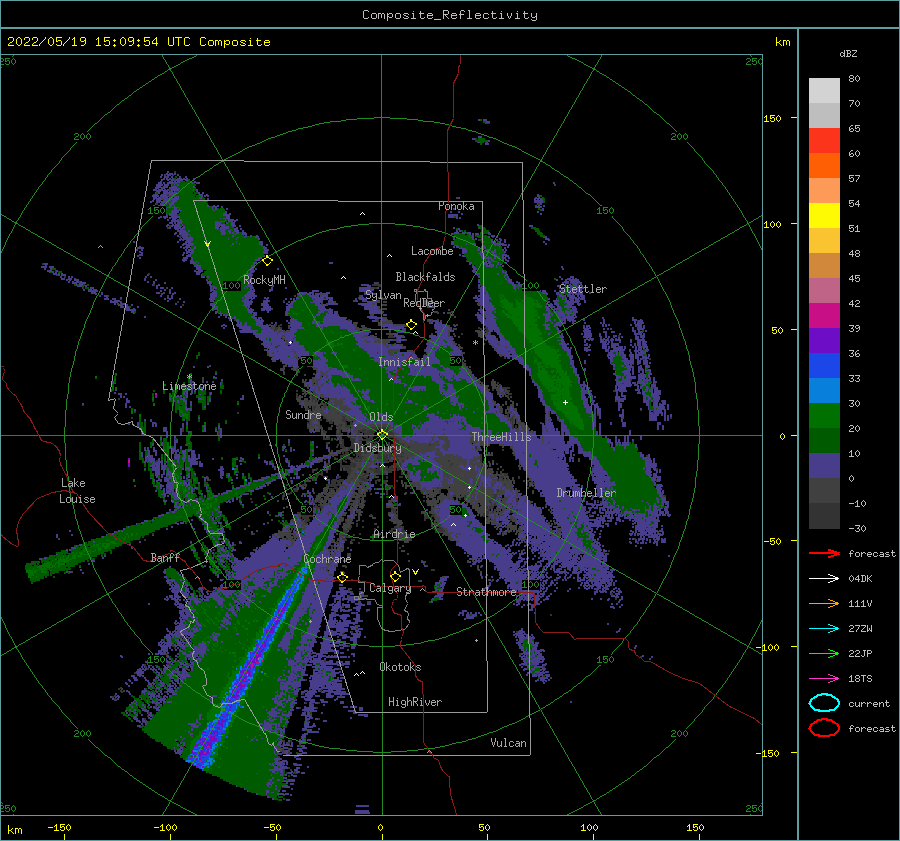Click the 27ZW legend text
900x841 pixels.
point(860,629)
